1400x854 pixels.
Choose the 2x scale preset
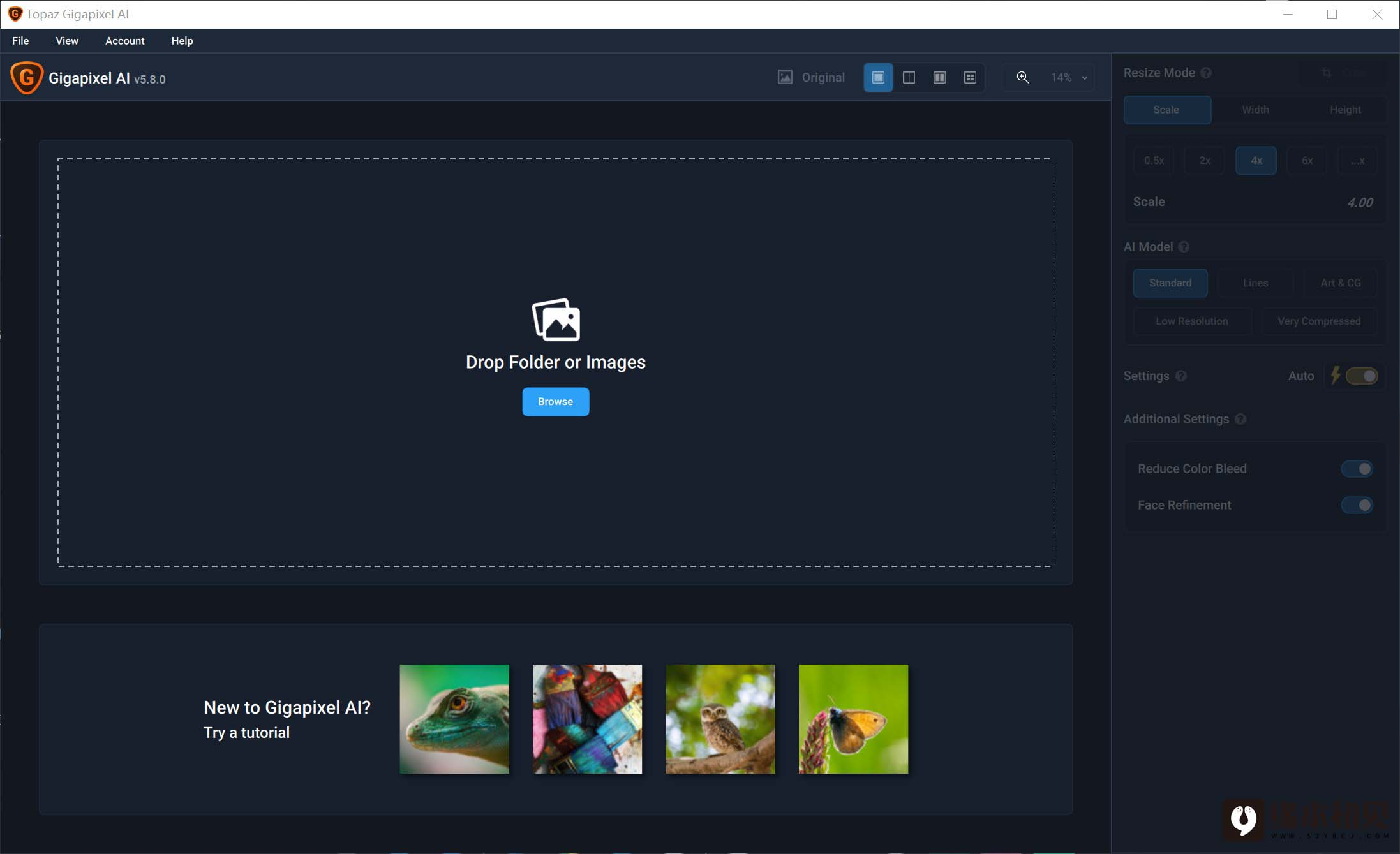[x=1205, y=161]
